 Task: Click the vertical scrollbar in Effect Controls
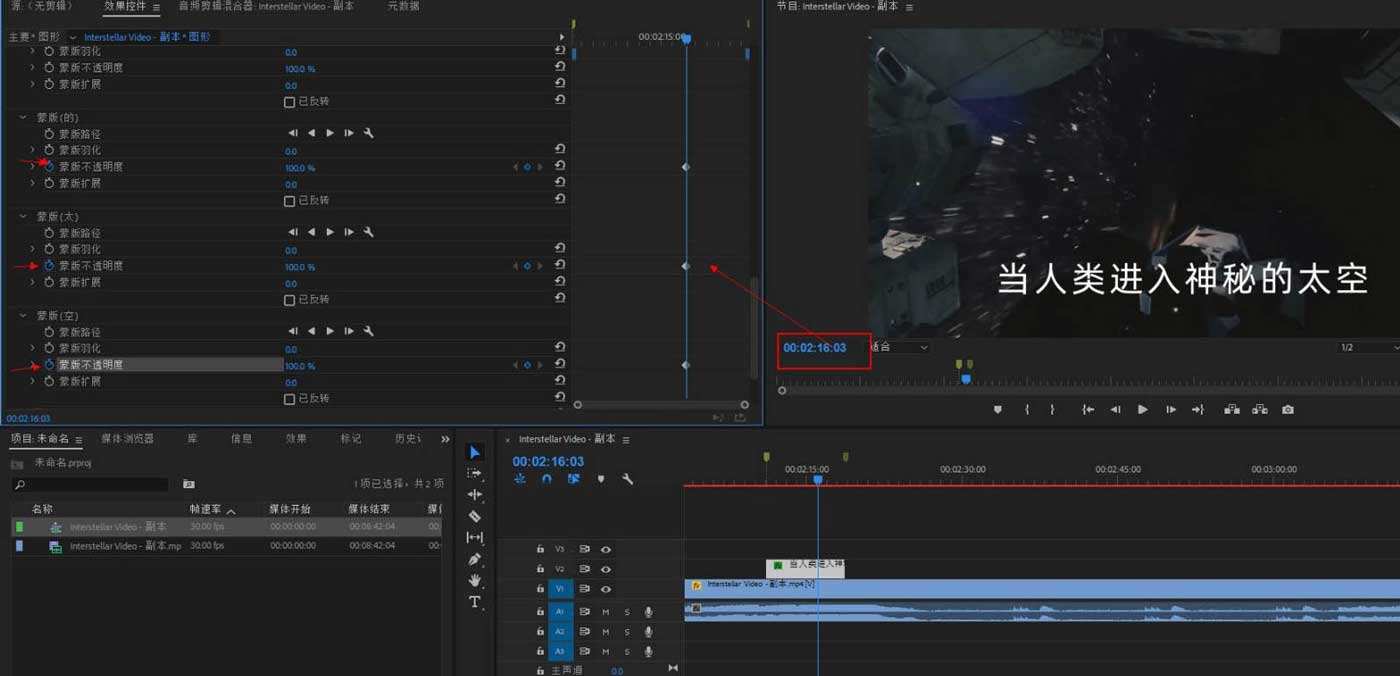[755, 328]
